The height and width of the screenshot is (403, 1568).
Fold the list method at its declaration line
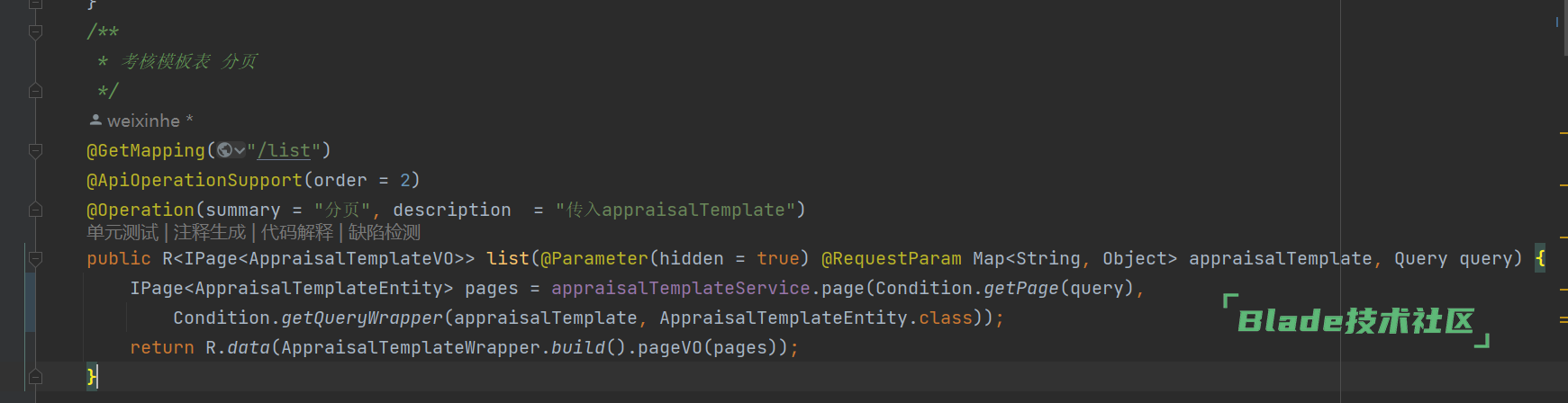[36, 259]
